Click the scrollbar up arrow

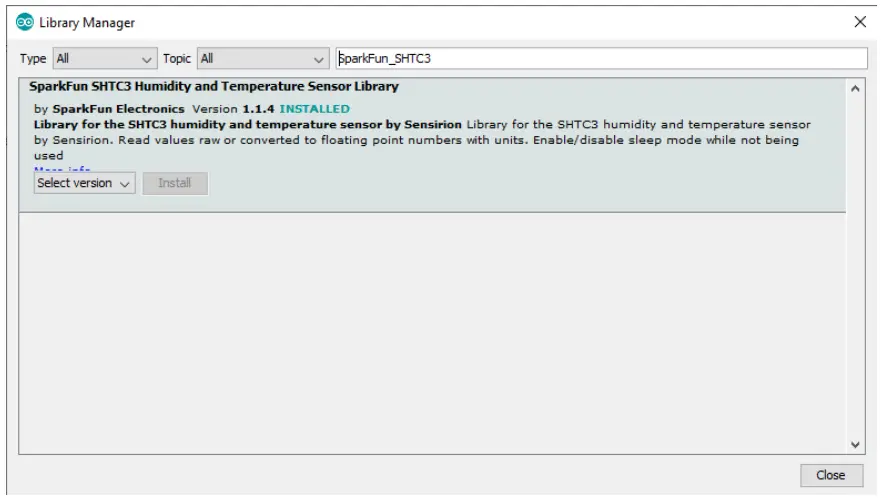856,88
